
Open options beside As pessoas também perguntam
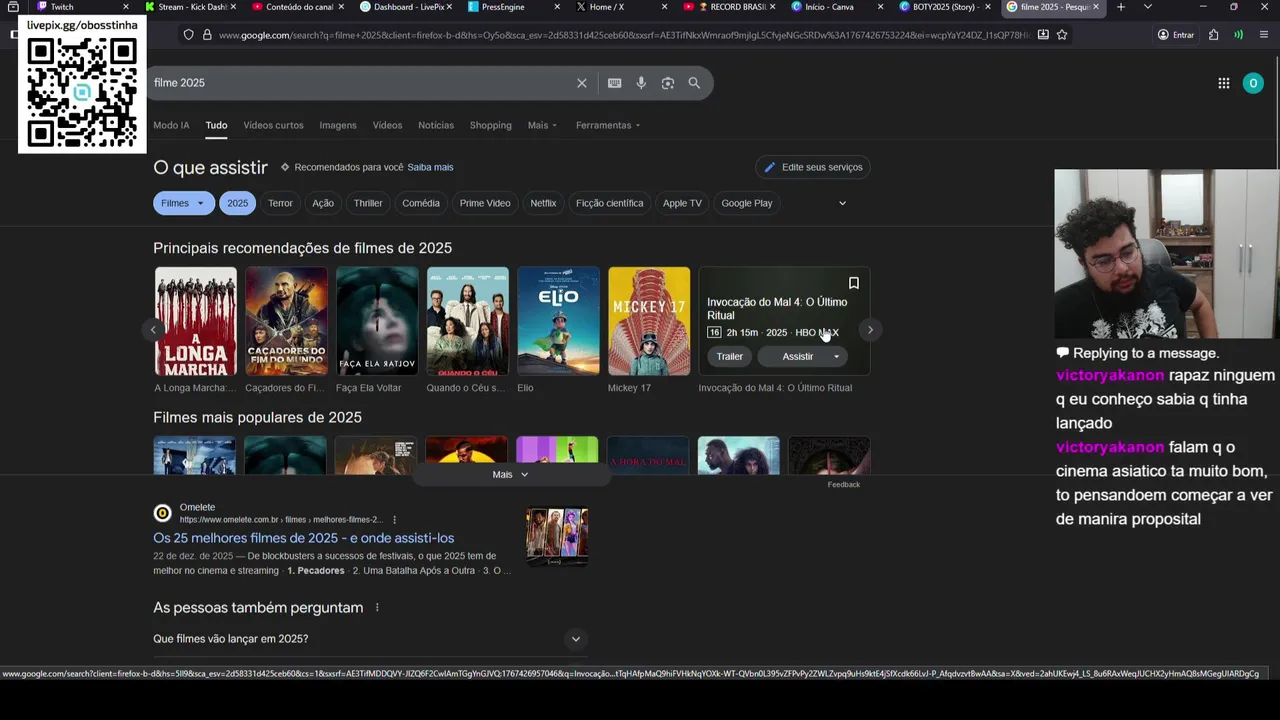377,608
